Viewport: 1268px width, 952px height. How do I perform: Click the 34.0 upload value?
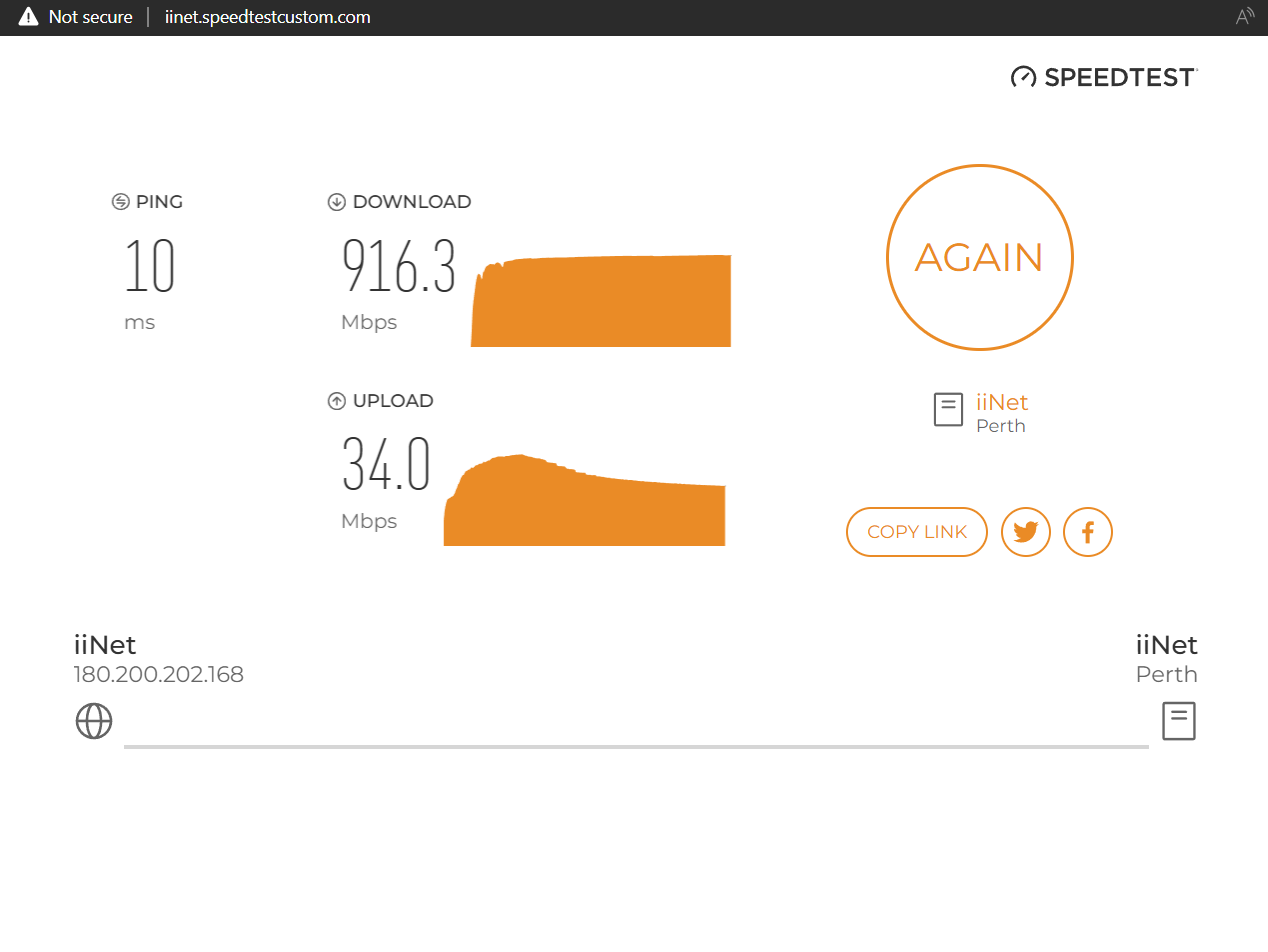pos(386,465)
